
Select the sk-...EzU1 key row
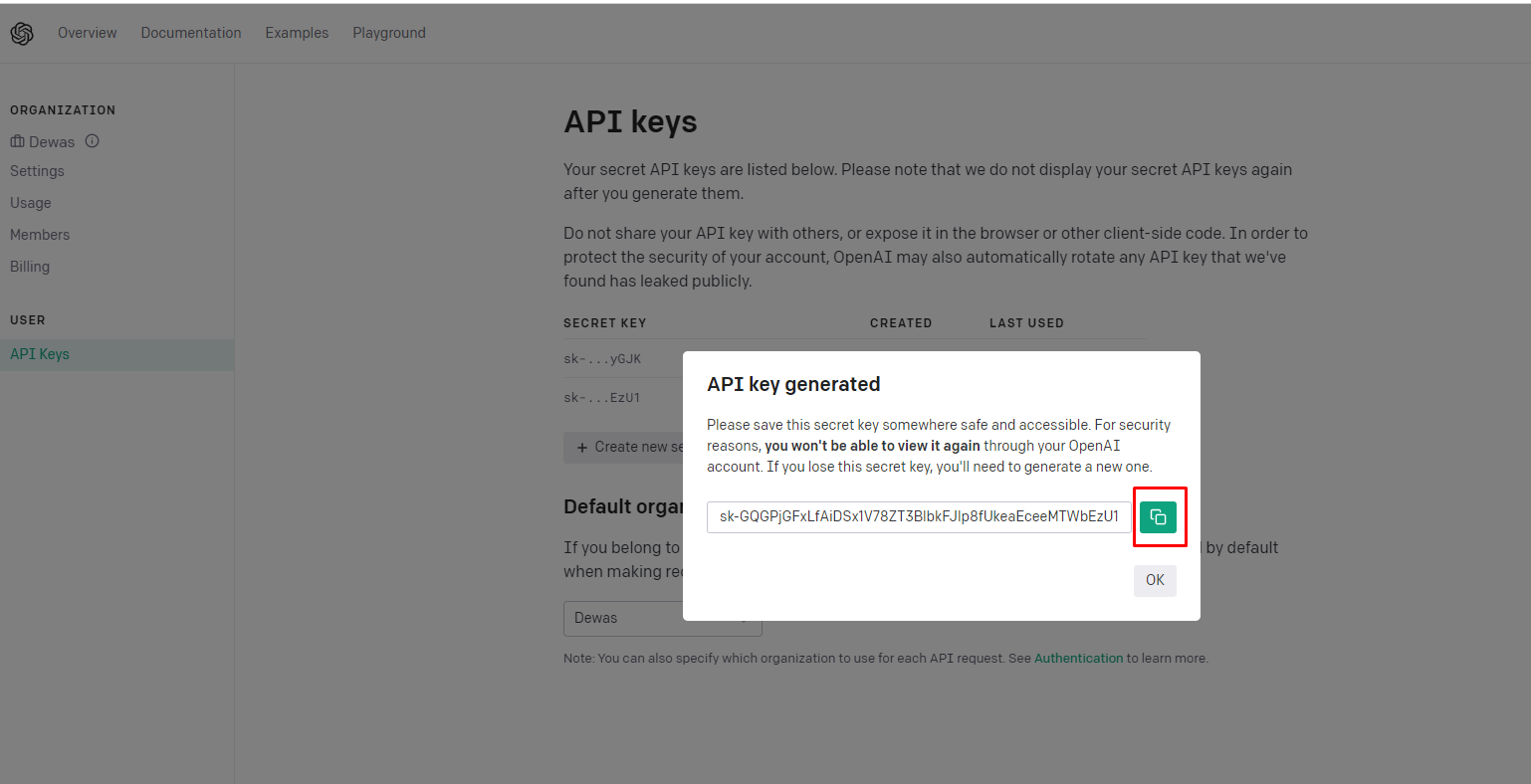[623, 398]
